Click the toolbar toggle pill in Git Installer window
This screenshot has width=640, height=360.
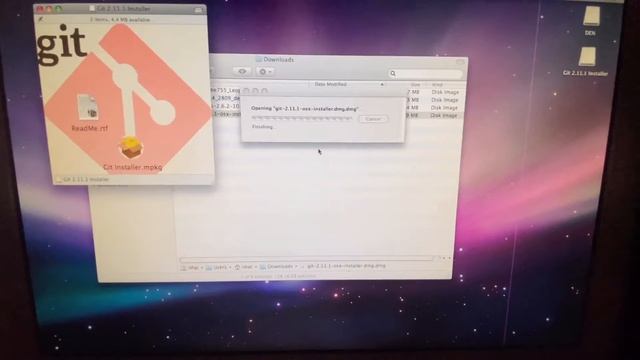(x=198, y=10)
